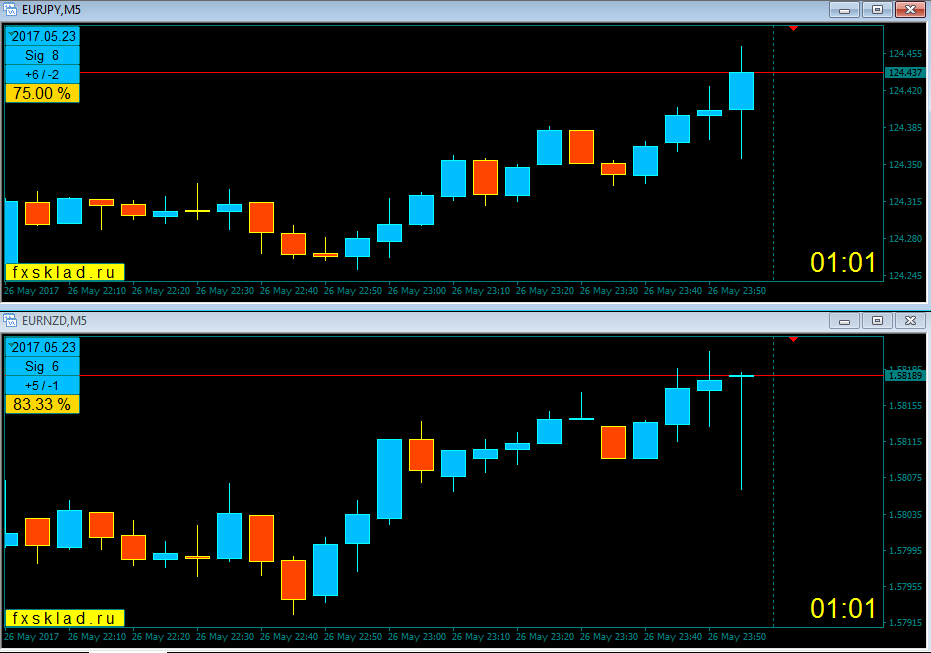The image size is (931, 653).
Task: Click the 124.455 price scale value
Action: click(905, 53)
